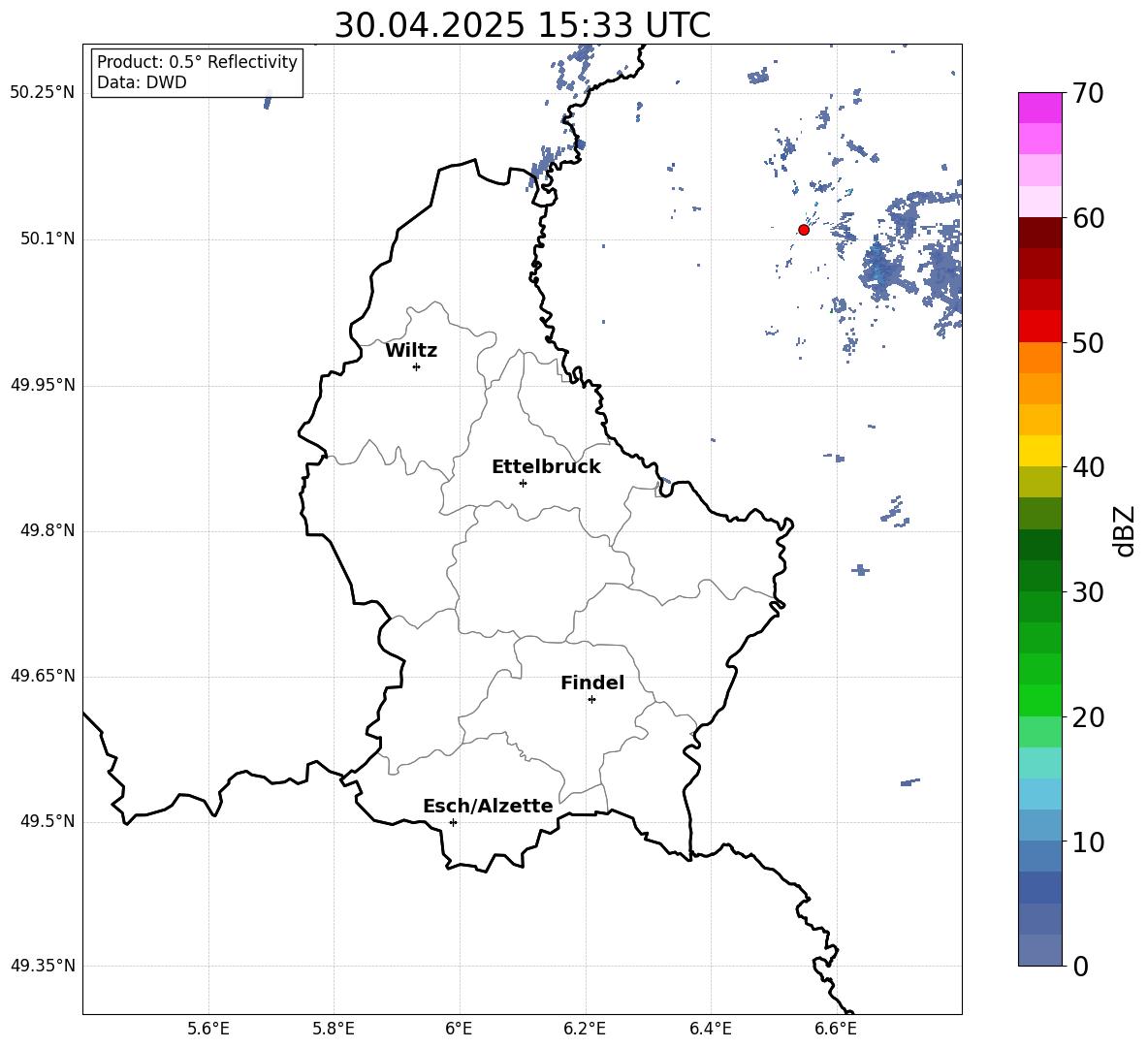Click the 5.8°E longitude tick label
This screenshot has width=1148, height=1048.
(334, 1029)
